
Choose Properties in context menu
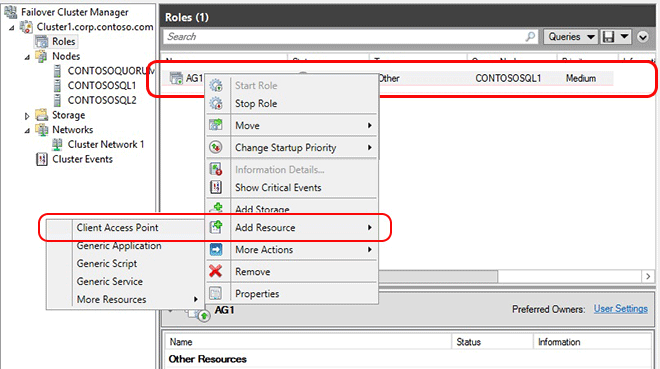pyautogui.click(x=292, y=293)
